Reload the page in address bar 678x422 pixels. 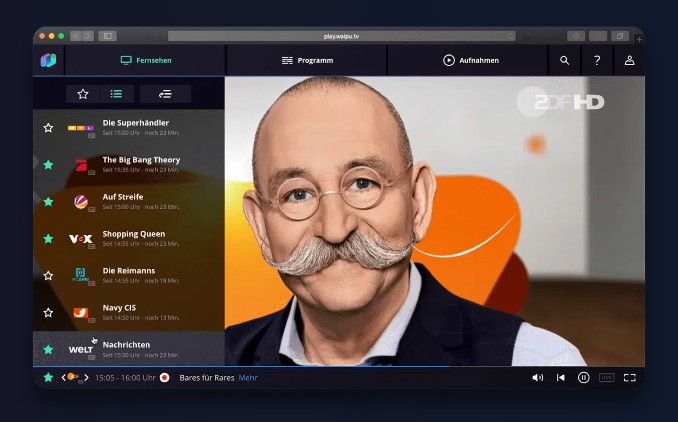(x=510, y=36)
